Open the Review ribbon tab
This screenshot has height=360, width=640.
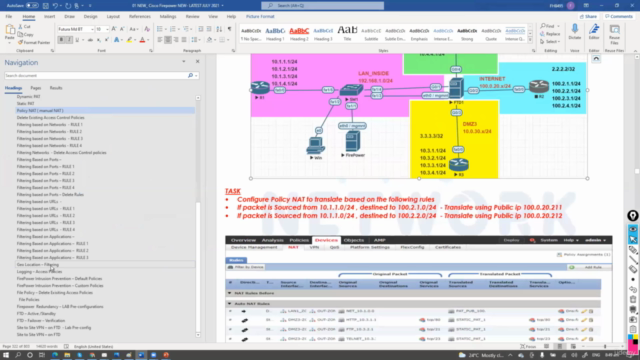tap(192, 17)
